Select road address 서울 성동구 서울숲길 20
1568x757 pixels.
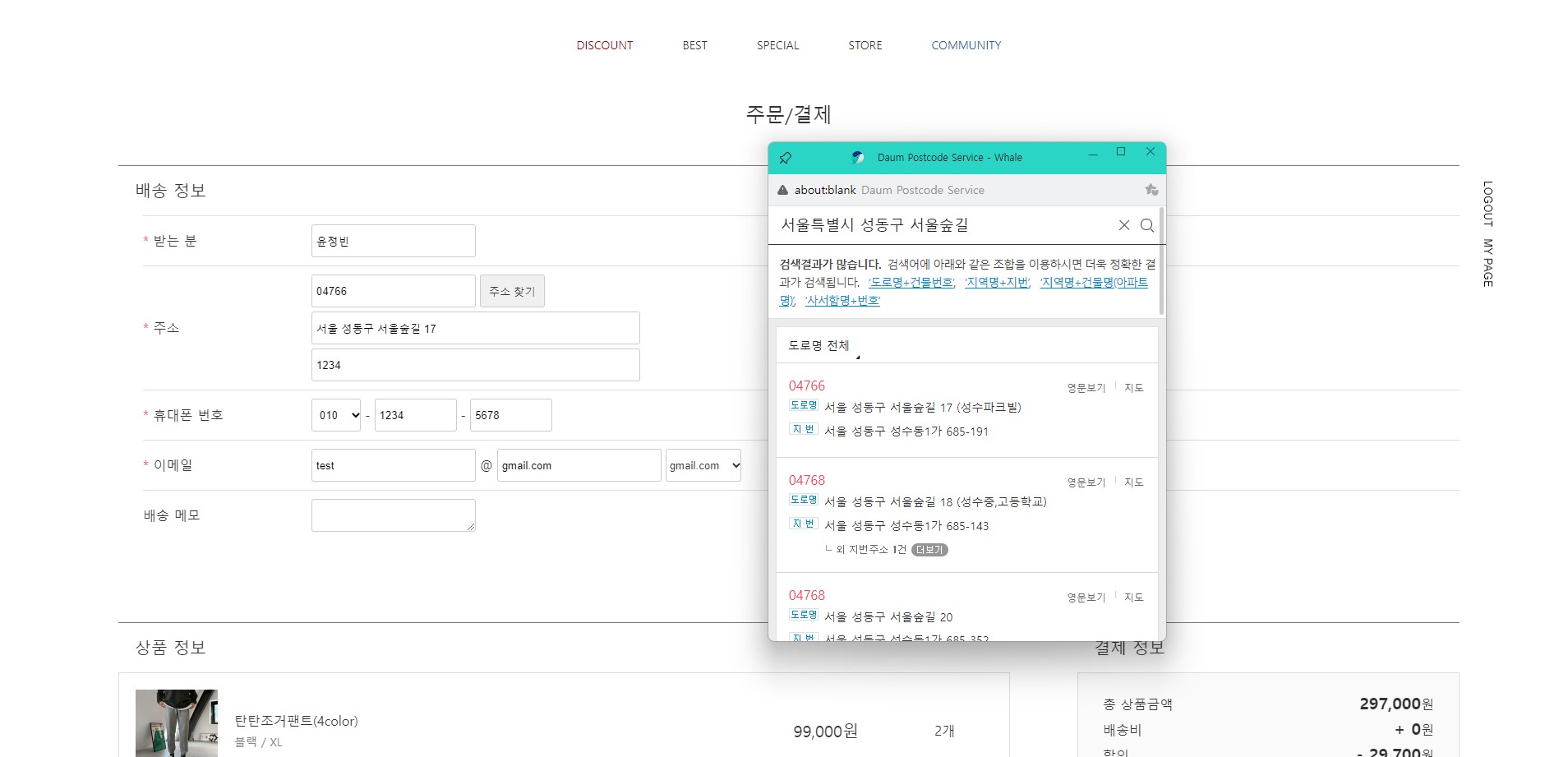888,617
